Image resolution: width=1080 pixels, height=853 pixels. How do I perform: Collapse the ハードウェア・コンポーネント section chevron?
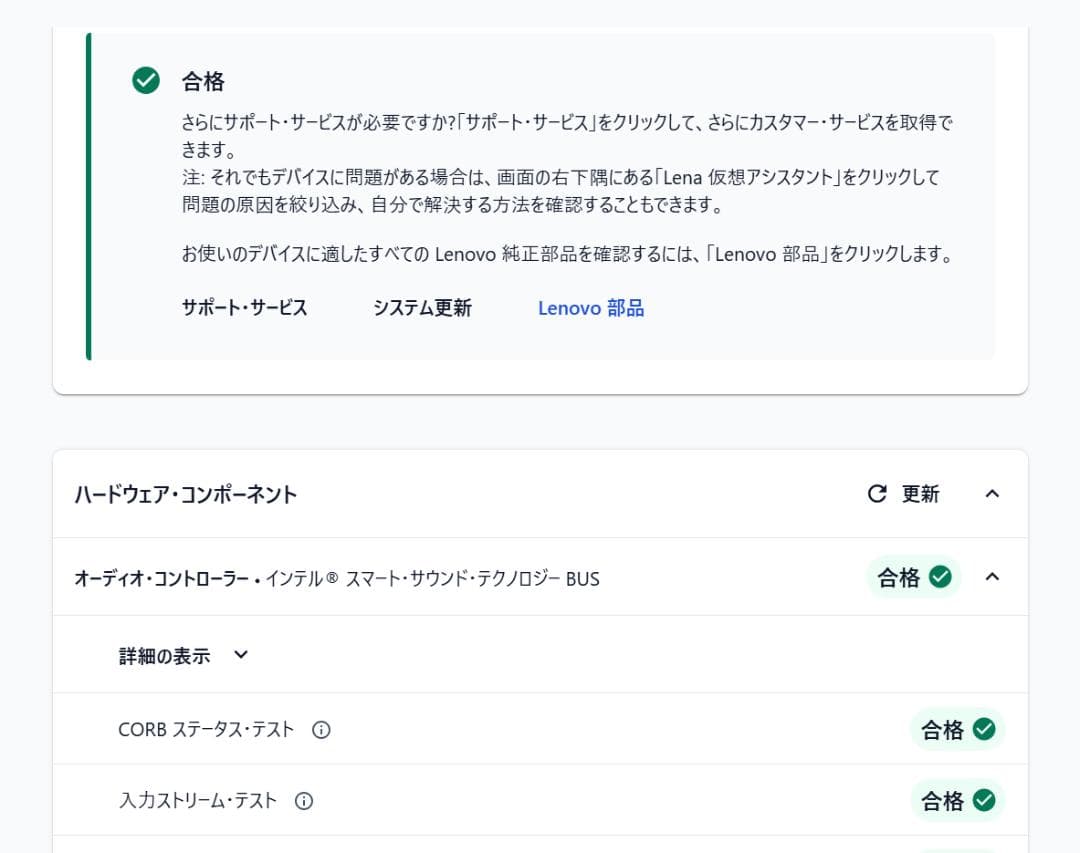click(992, 494)
